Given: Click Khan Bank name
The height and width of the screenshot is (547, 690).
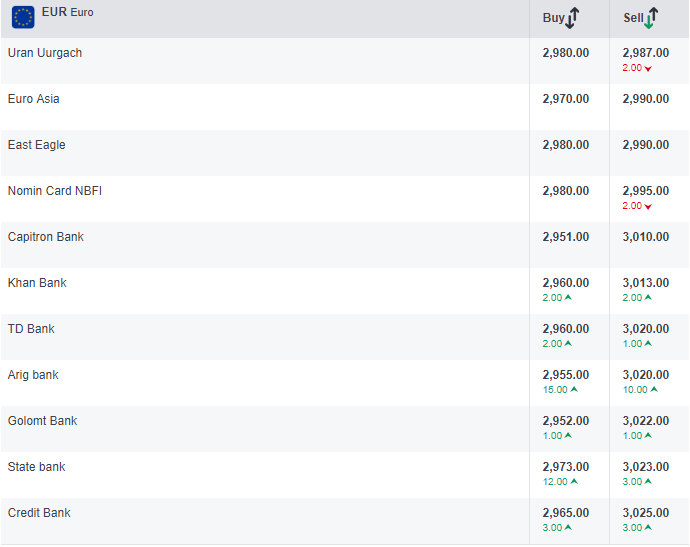Looking at the screenshot, I should click(37, 283).
